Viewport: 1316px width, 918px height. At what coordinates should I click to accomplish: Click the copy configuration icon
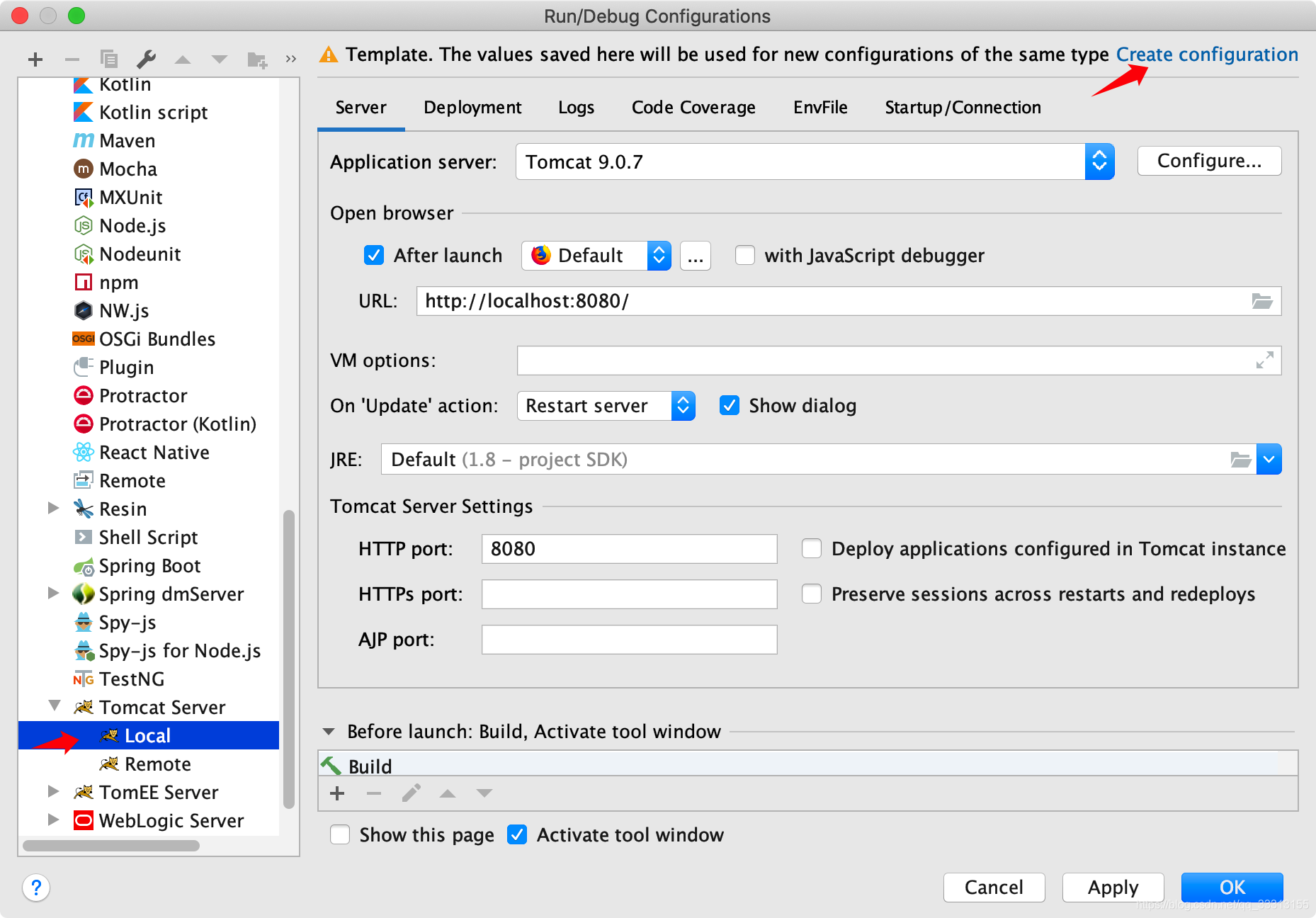109,59
